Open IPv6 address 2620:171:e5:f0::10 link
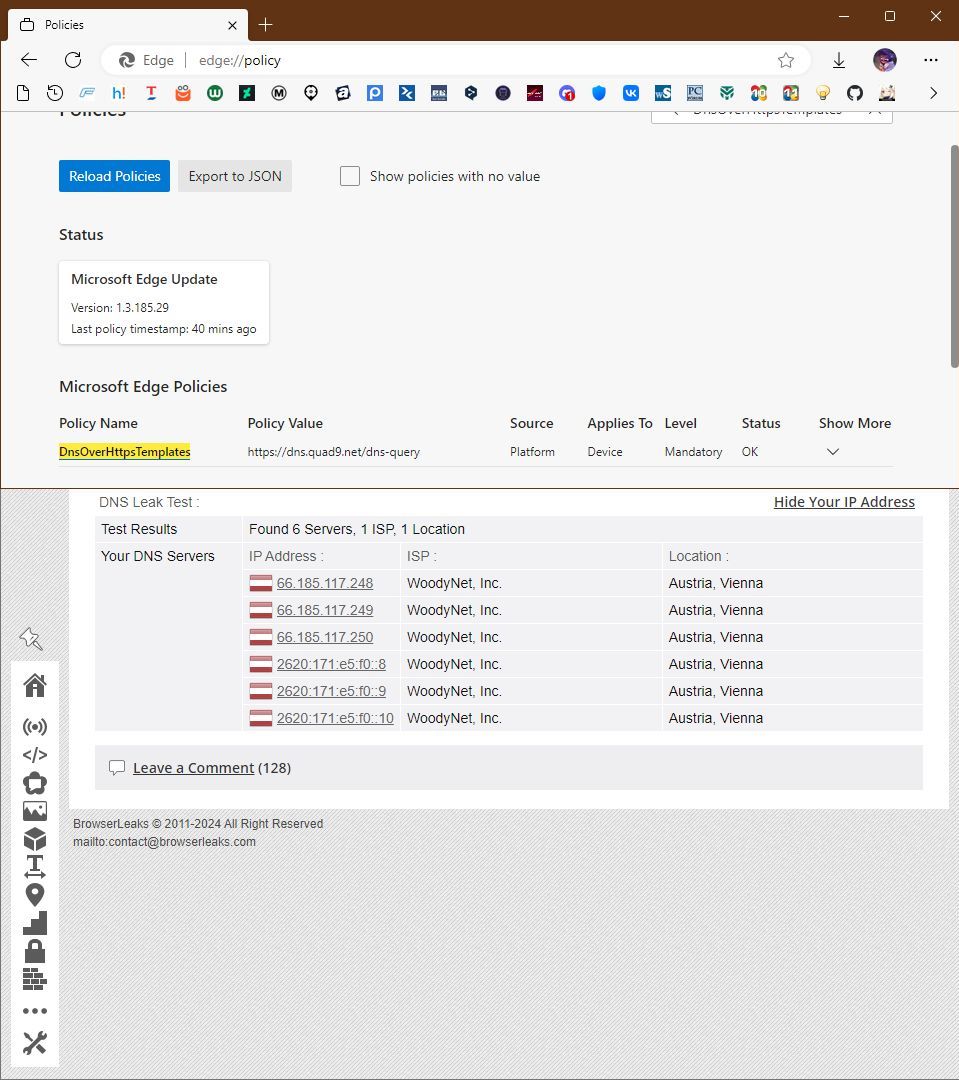The height and width of the screenshot is (1080, 959). (x=335, y=718)
